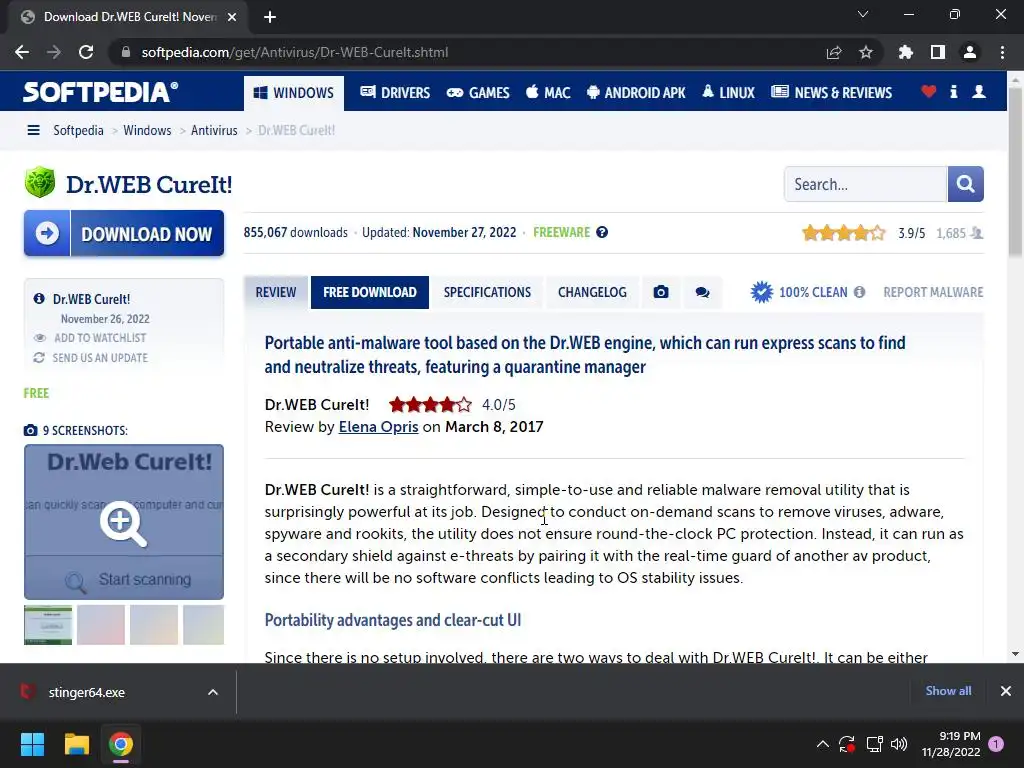Image resolution: width=1024 pixels, height=768 pixels.
Task: Click the browser forward arrow
Action: pos(54,52)
